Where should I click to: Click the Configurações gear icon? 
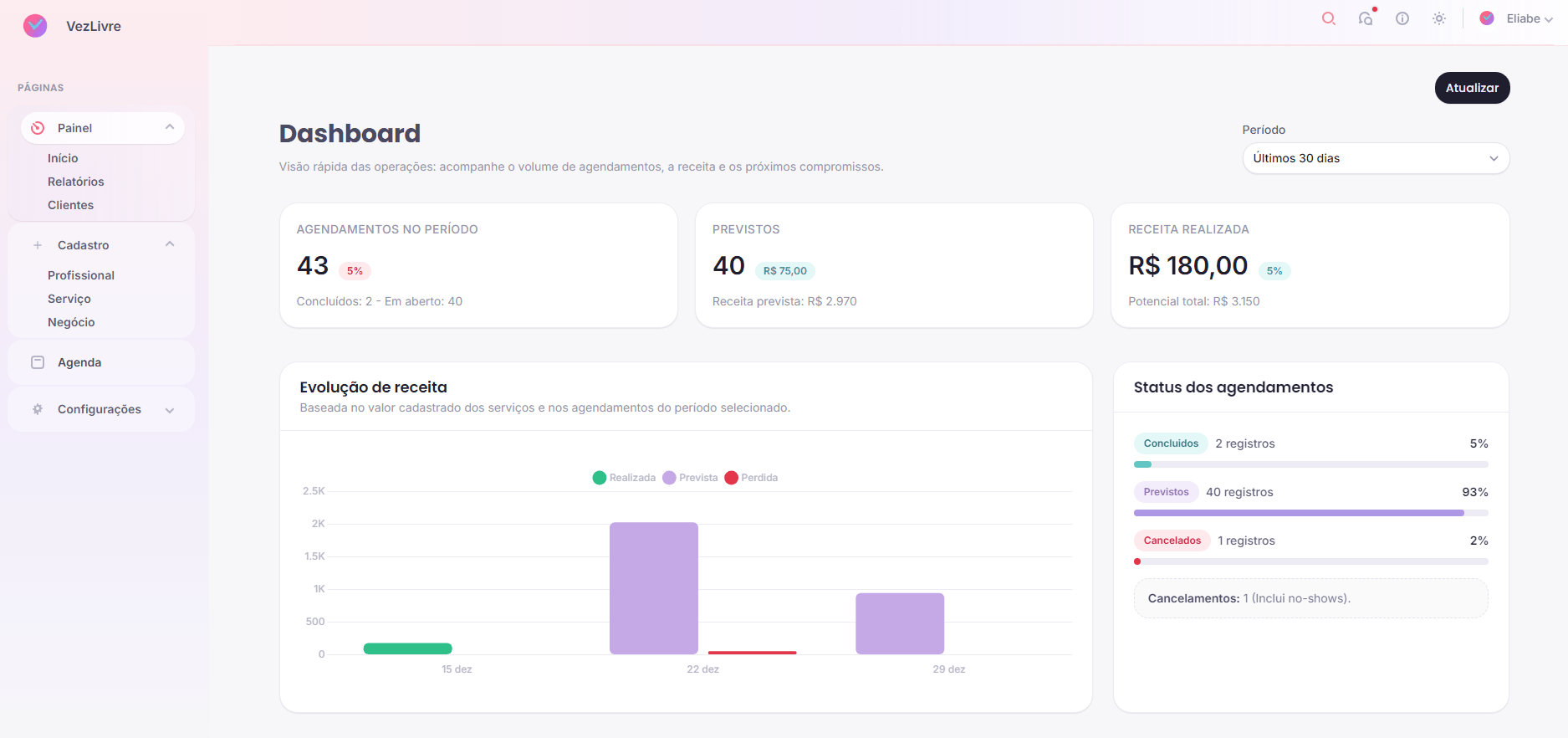pyautogui.click(x=38, y=409)
